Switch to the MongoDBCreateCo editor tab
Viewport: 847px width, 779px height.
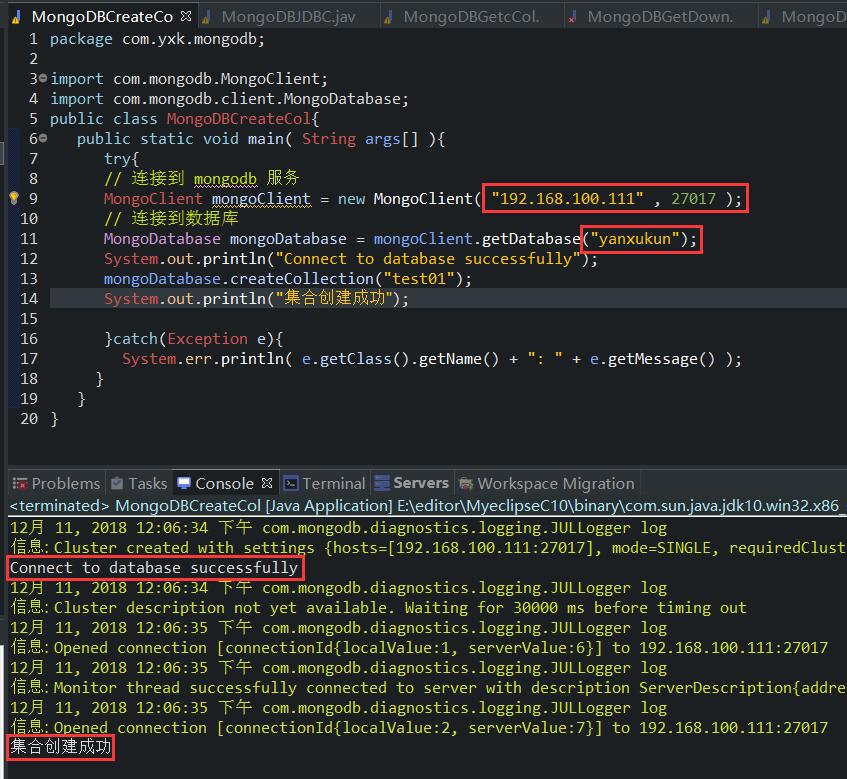coord(102,17)
